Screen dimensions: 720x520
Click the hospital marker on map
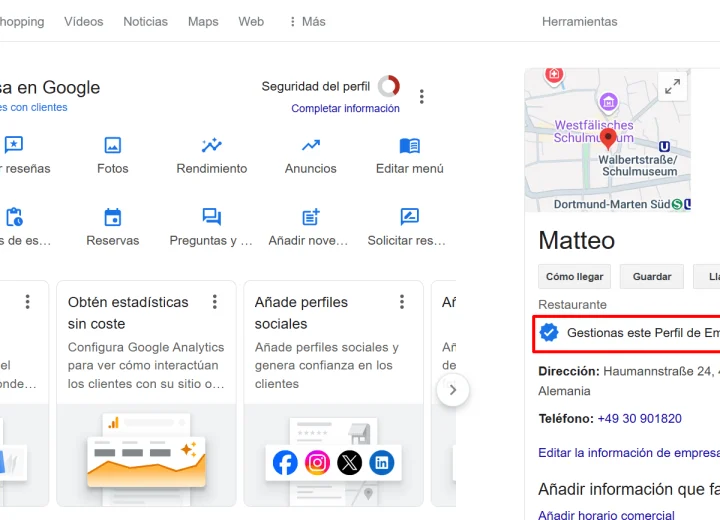pos(554,74)
